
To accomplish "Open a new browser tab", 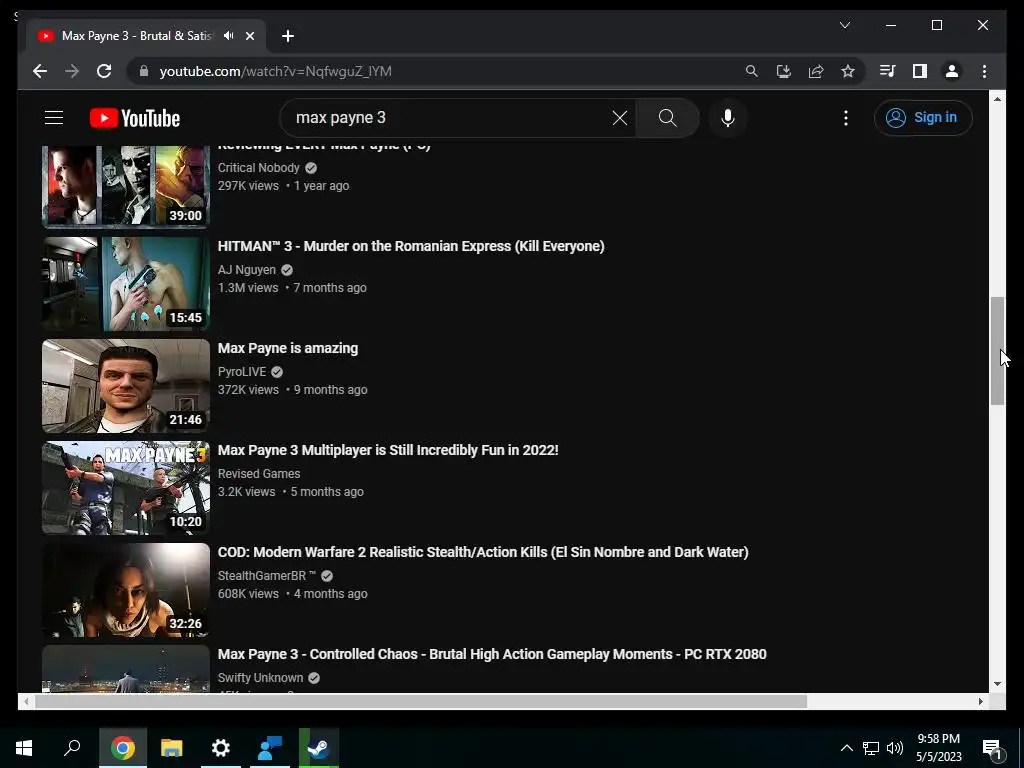I will [x=288, y=36].
